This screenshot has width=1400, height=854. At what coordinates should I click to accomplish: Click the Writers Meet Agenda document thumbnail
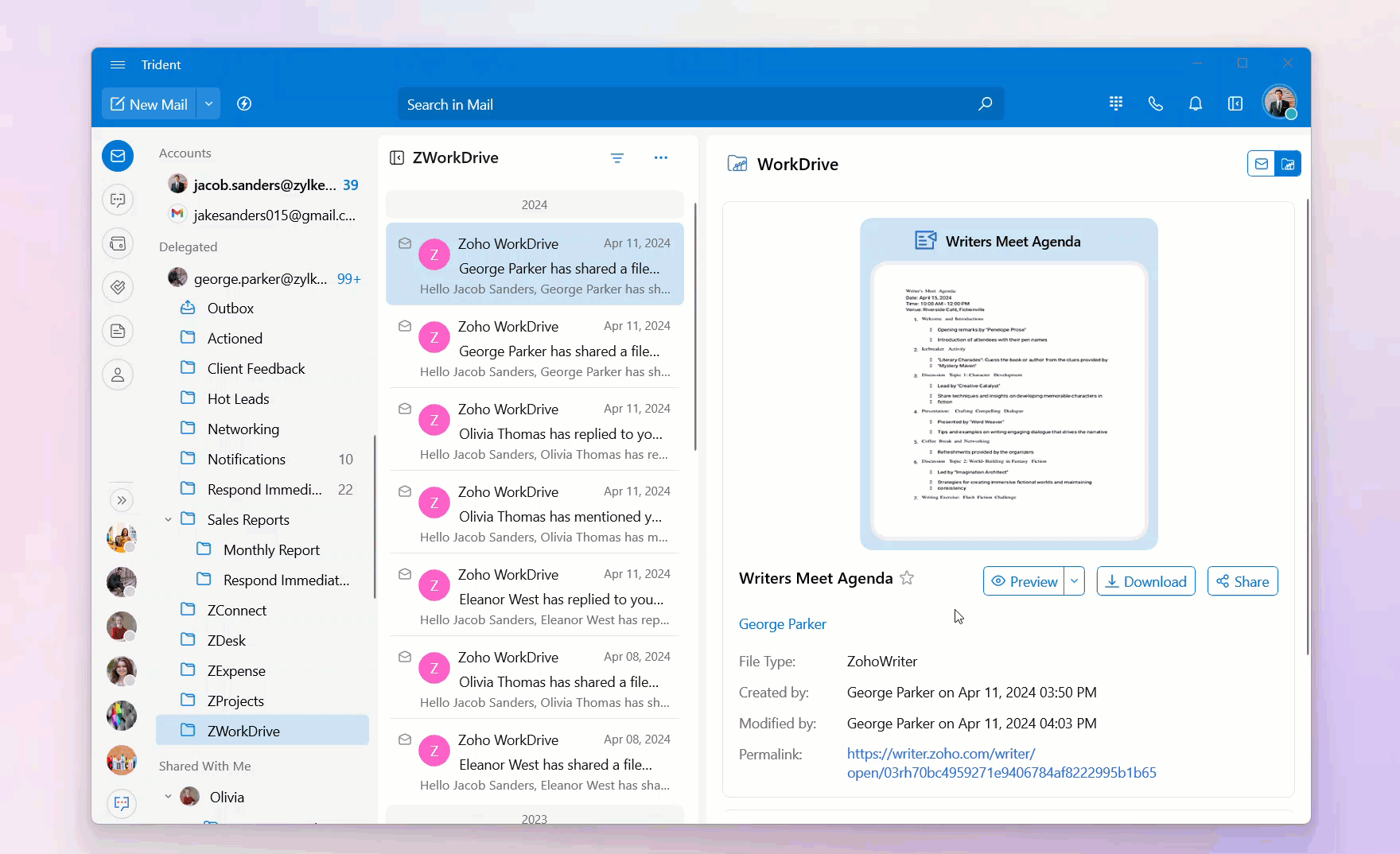pos(1009,384)
